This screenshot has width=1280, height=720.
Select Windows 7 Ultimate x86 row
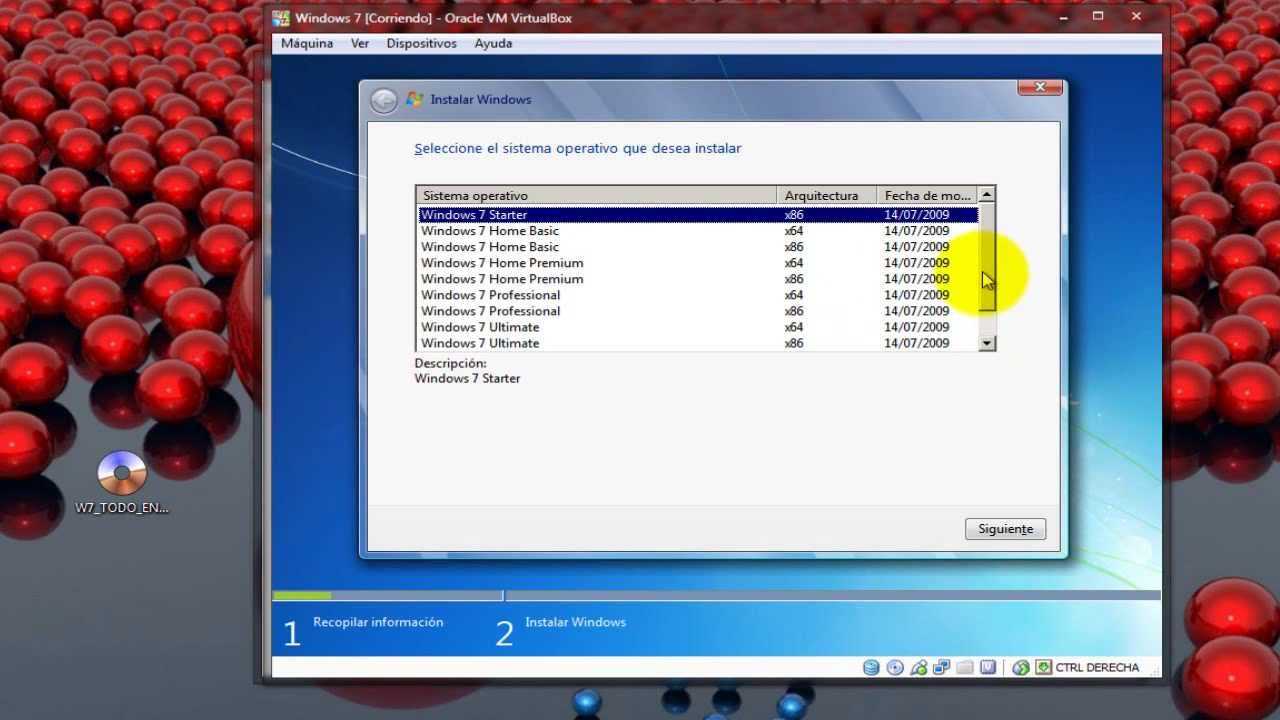(x=697, y=343)
